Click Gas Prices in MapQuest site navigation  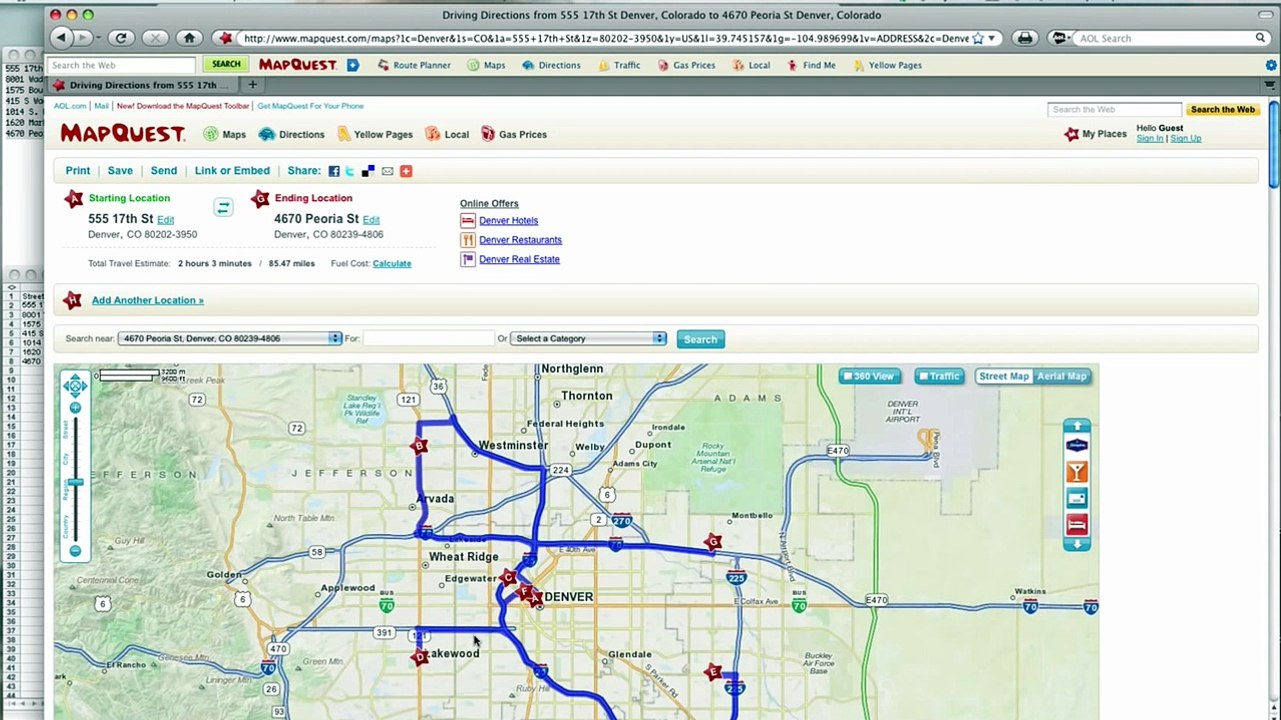point(513,134)
